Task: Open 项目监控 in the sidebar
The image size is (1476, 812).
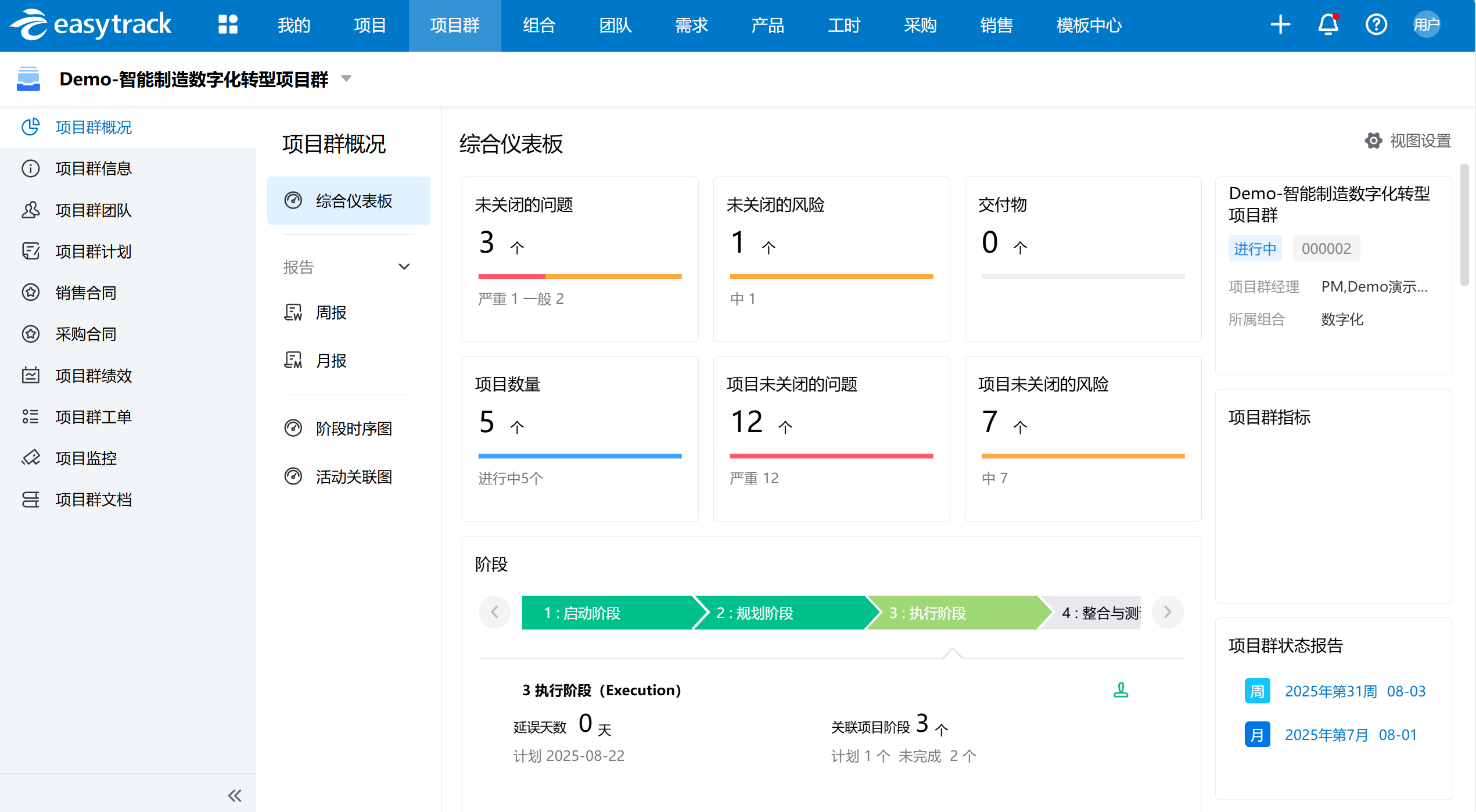Action: click(x=86, y=458)
